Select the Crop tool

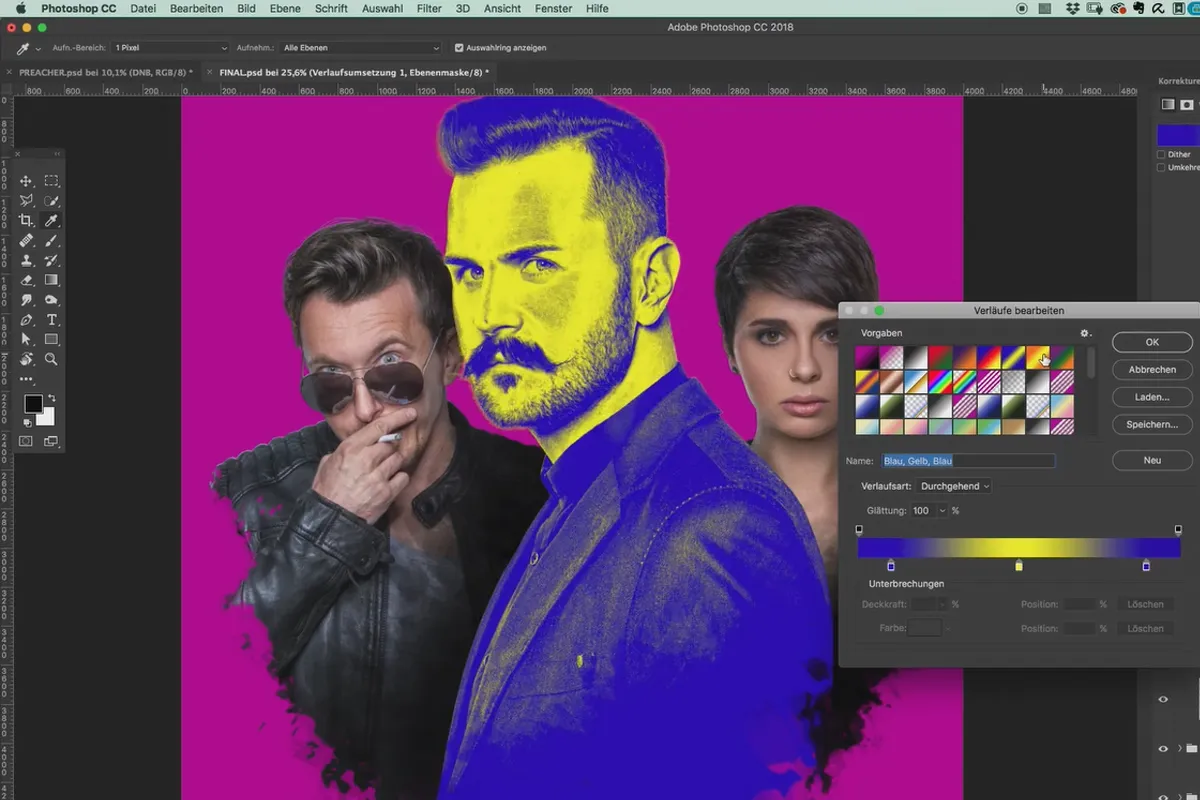[x=26, y=221]
